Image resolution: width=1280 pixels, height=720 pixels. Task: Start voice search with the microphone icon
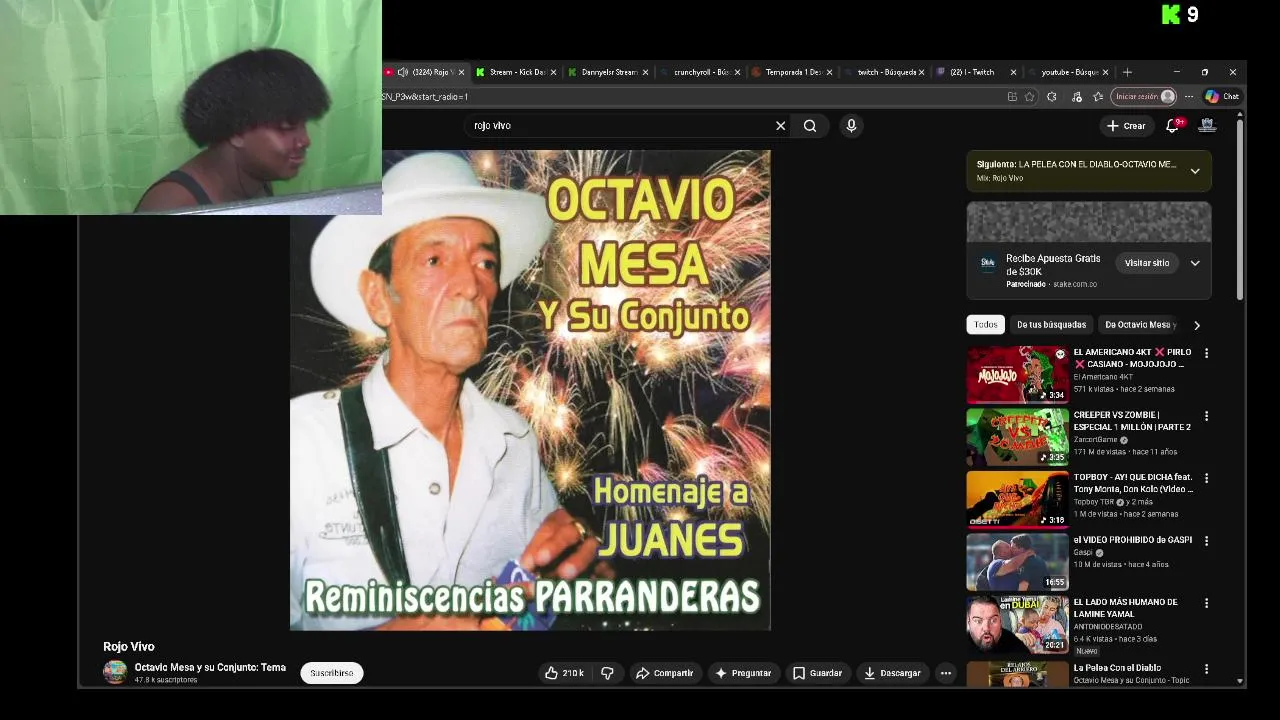pyautogui.click(x=851, y=126)
